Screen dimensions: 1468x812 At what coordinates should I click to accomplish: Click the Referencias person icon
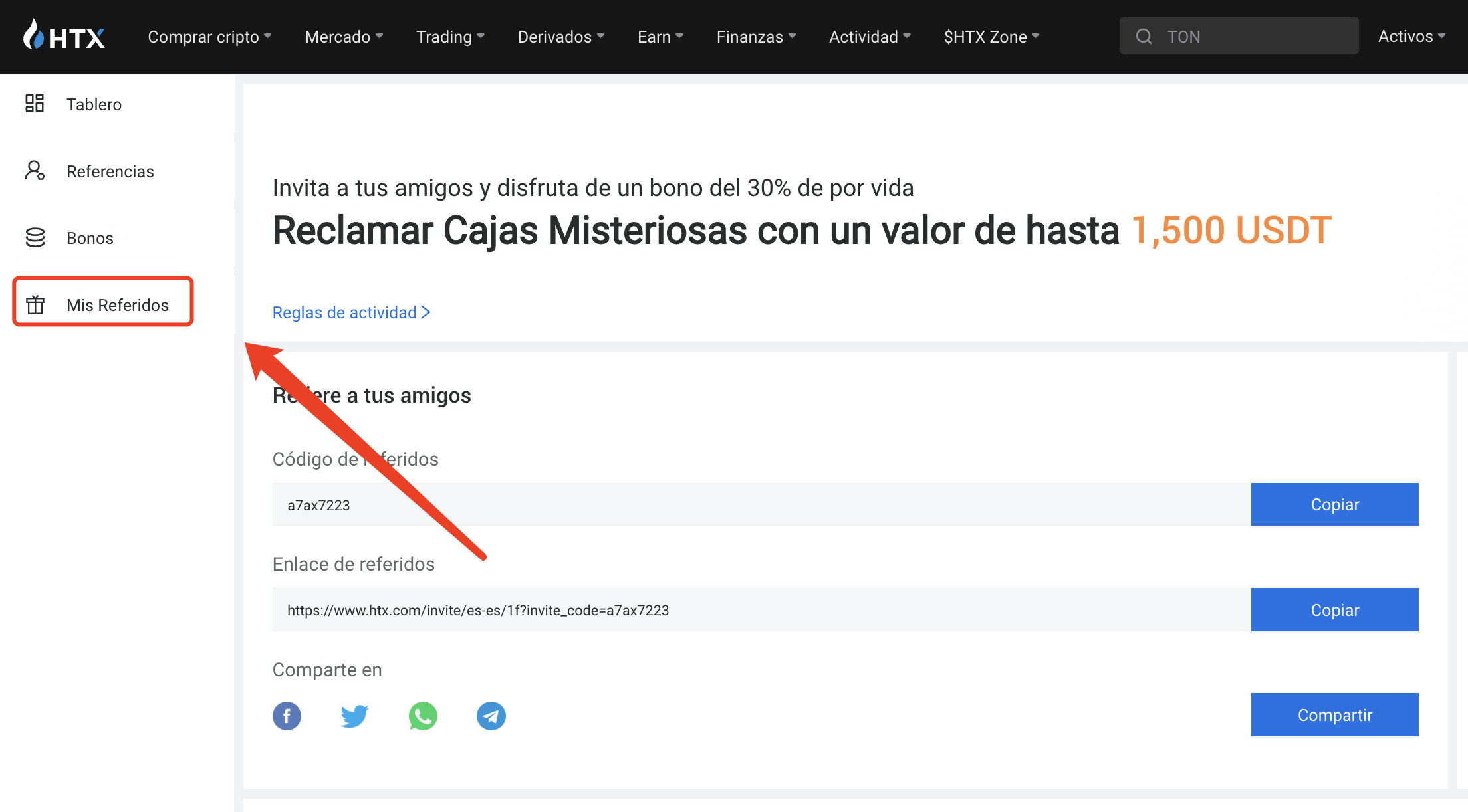[35, 171]
